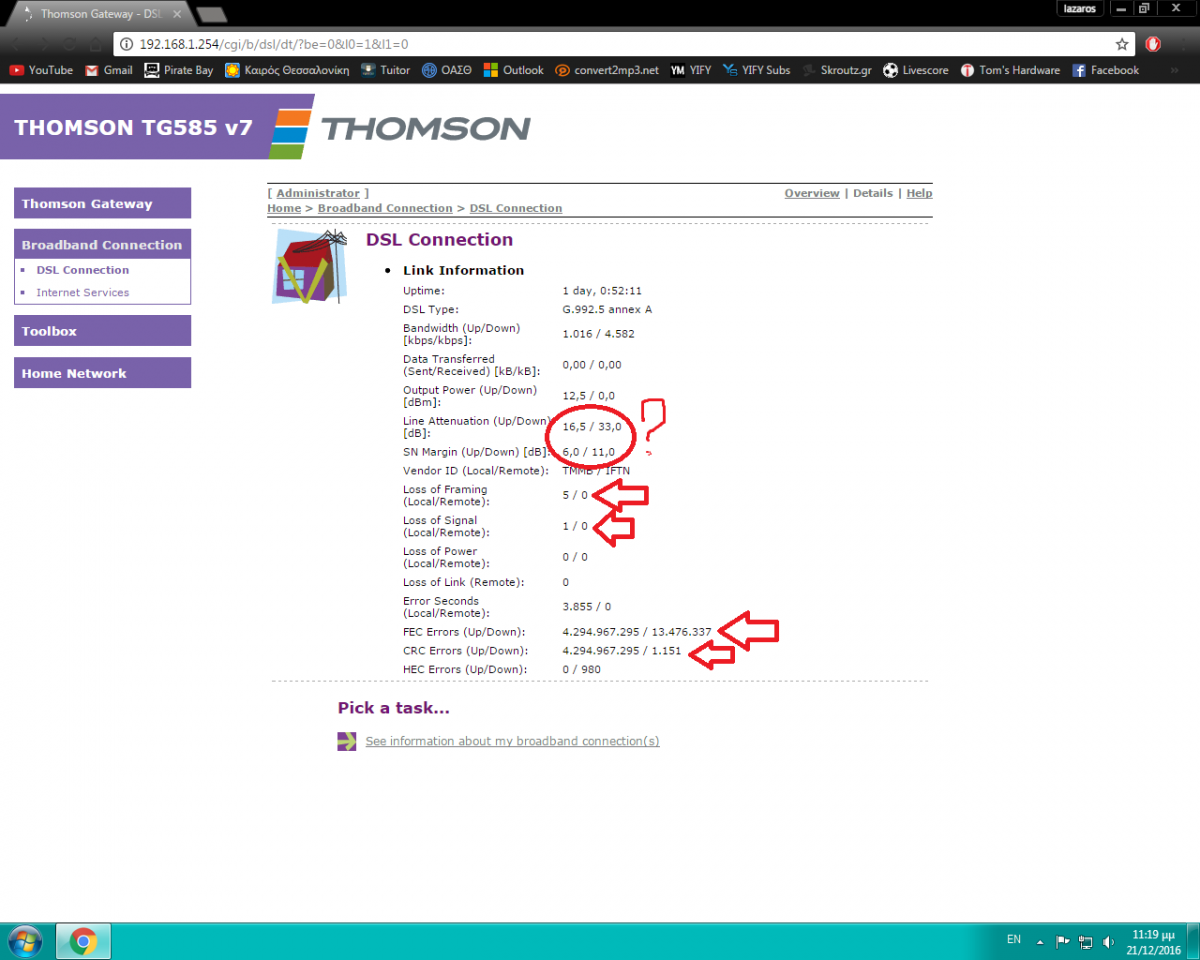The image size is (1200, 960).
Task: Open the volume icon in system tray
Action: pyautogui.click(x=1107, y=941)
